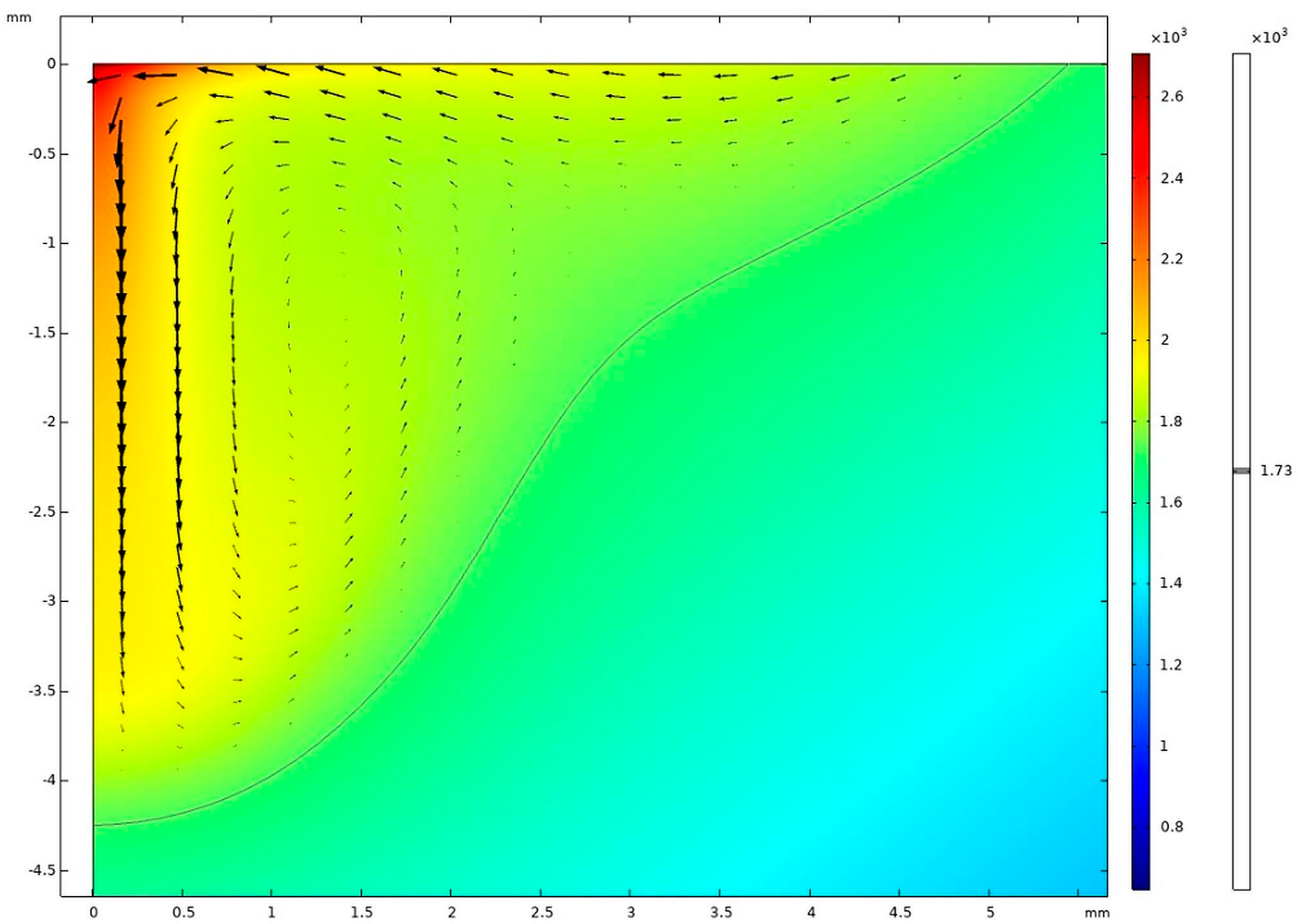Click the y-axis tick label -0.5

click(44, 154)
